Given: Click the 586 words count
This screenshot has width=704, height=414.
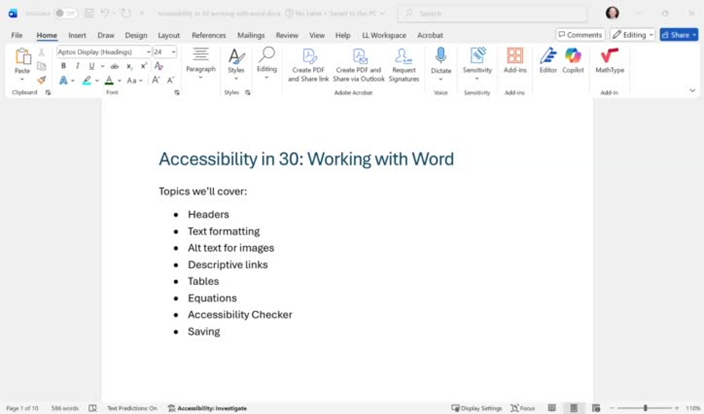Looking at the screenshot, I should 65,408.
